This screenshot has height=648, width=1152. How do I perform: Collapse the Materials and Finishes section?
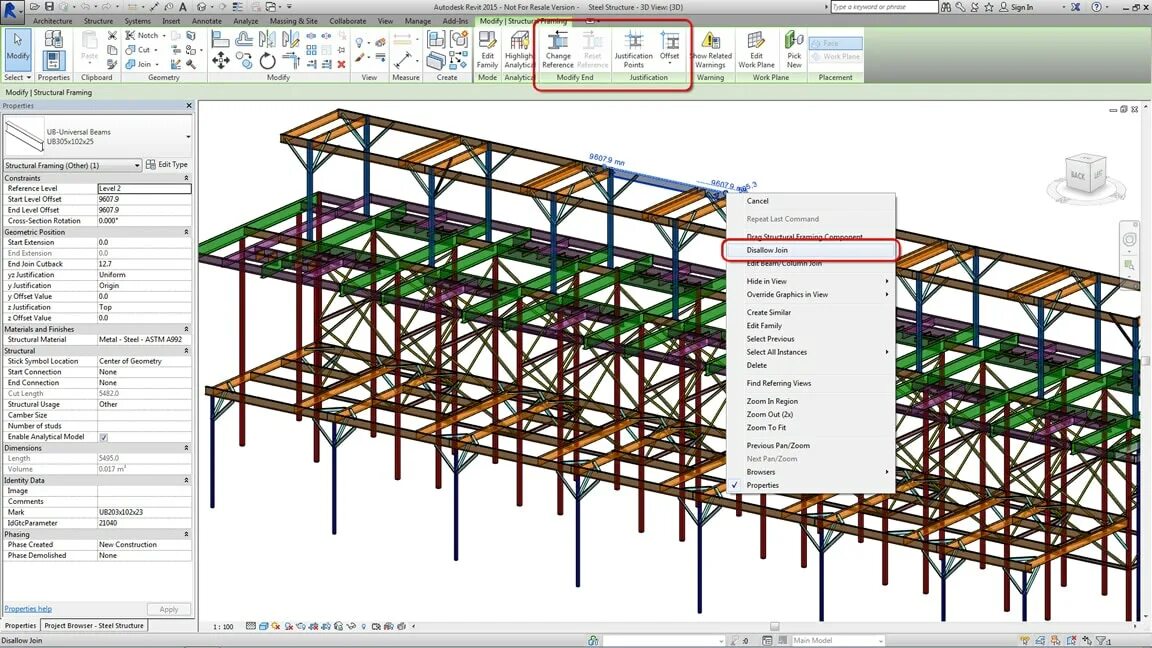186,329
